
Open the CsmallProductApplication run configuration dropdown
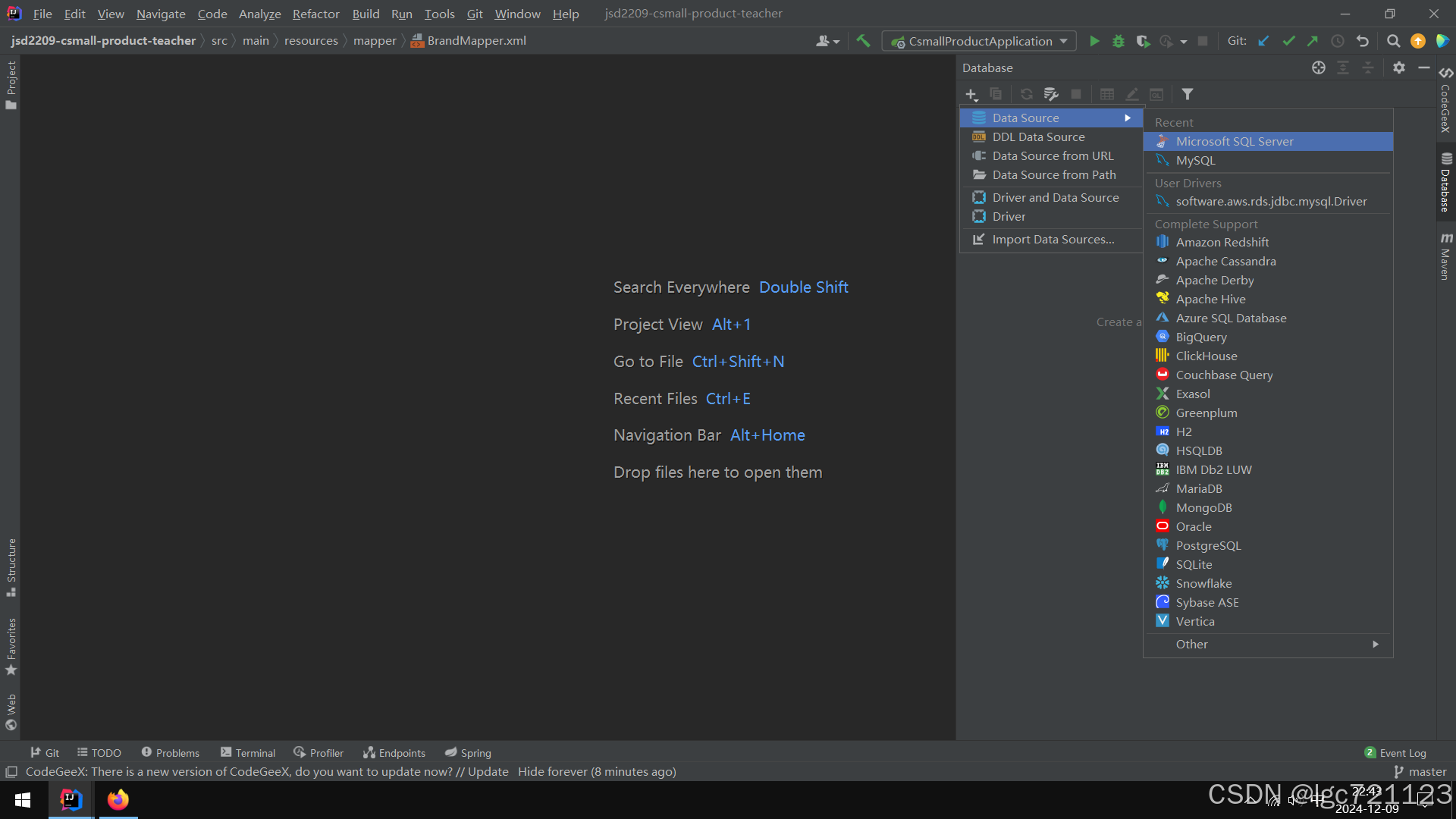[978, 41]
